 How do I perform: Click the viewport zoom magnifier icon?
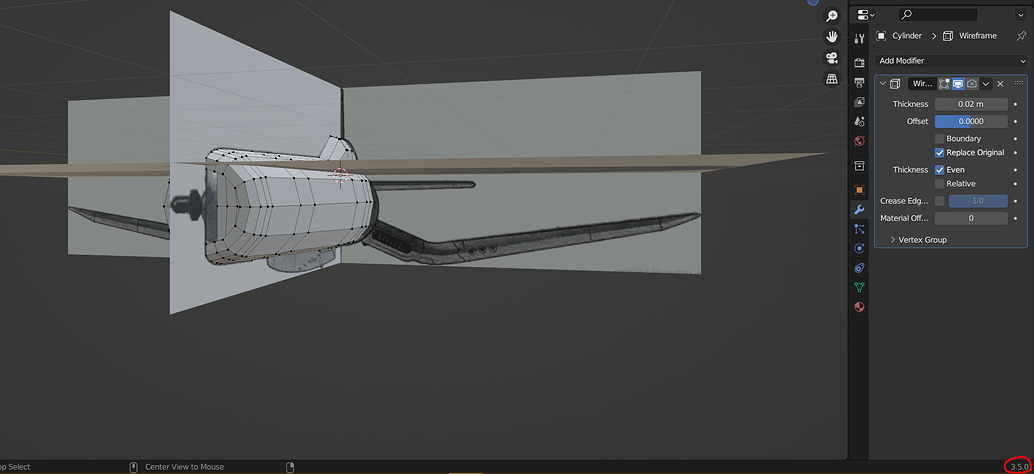(x=832, y=16)
